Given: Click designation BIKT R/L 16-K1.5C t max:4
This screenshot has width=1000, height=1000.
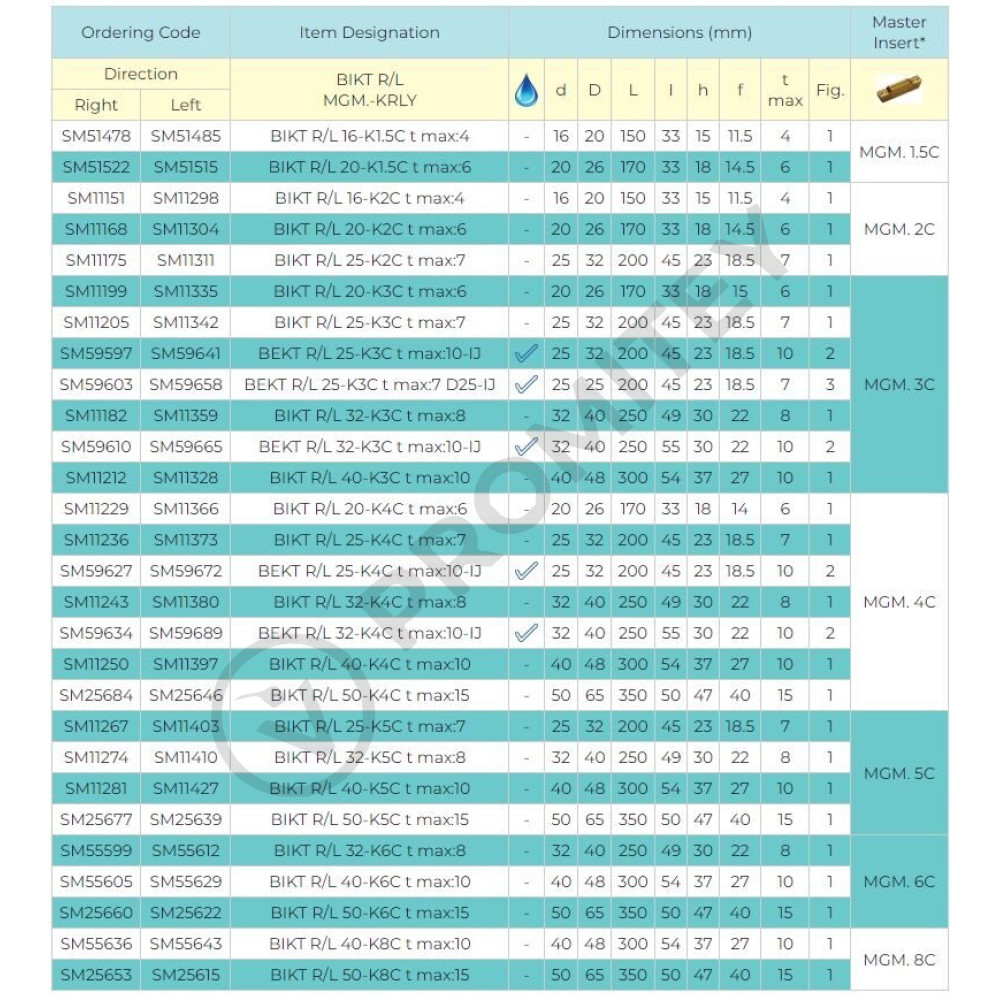Looking at the screenshot, I should point(369,136).
